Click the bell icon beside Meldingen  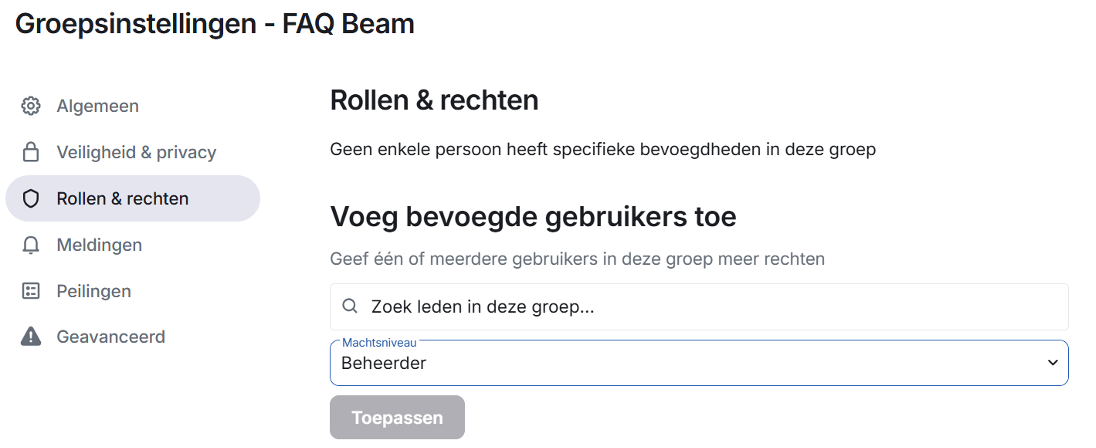click(x=31, y=245)
